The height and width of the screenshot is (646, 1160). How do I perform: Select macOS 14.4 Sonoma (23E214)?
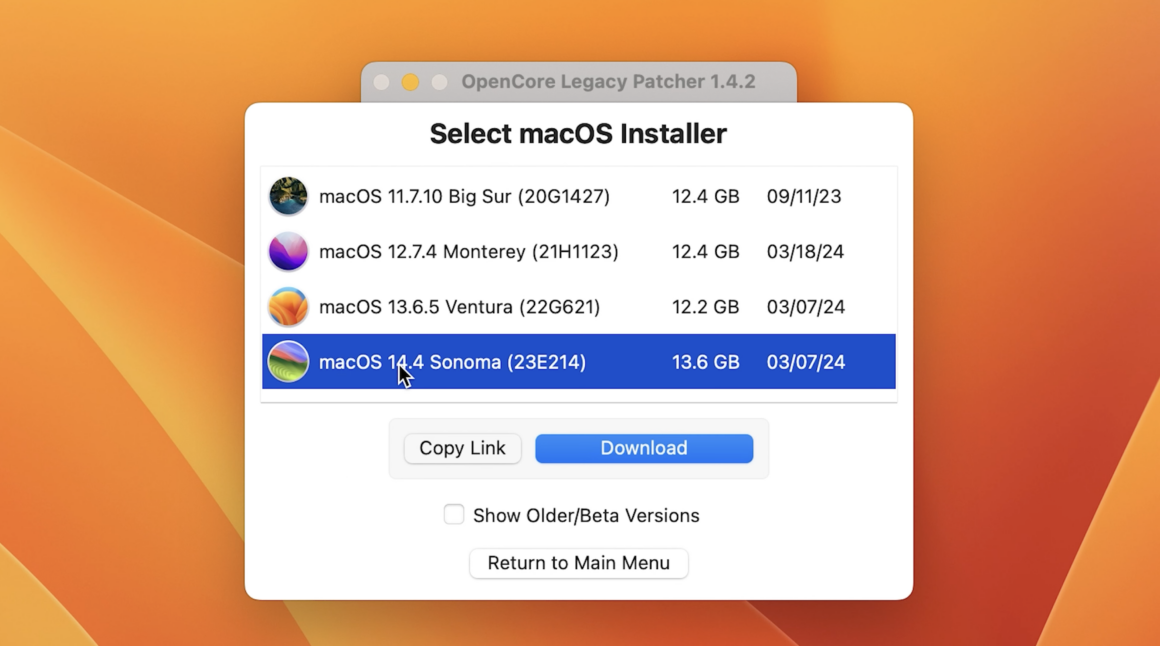click(x=579, y=362)
